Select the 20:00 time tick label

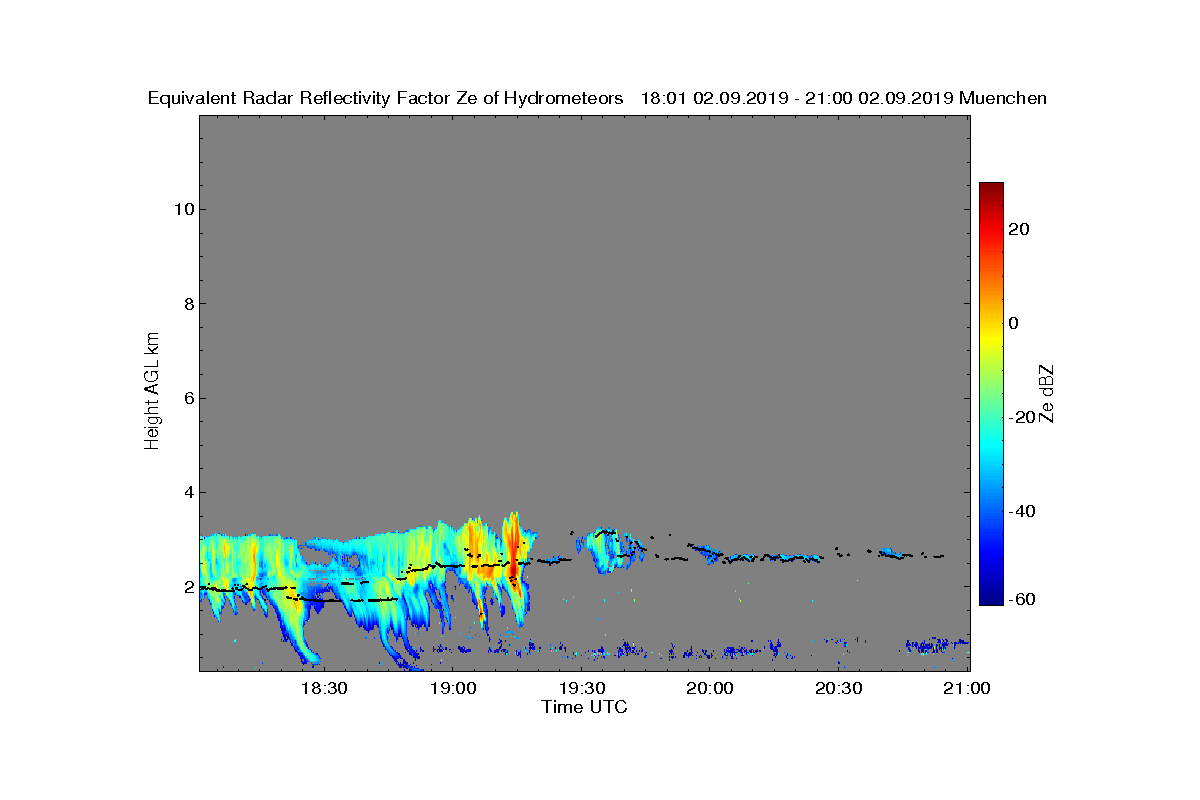[710, 689]
